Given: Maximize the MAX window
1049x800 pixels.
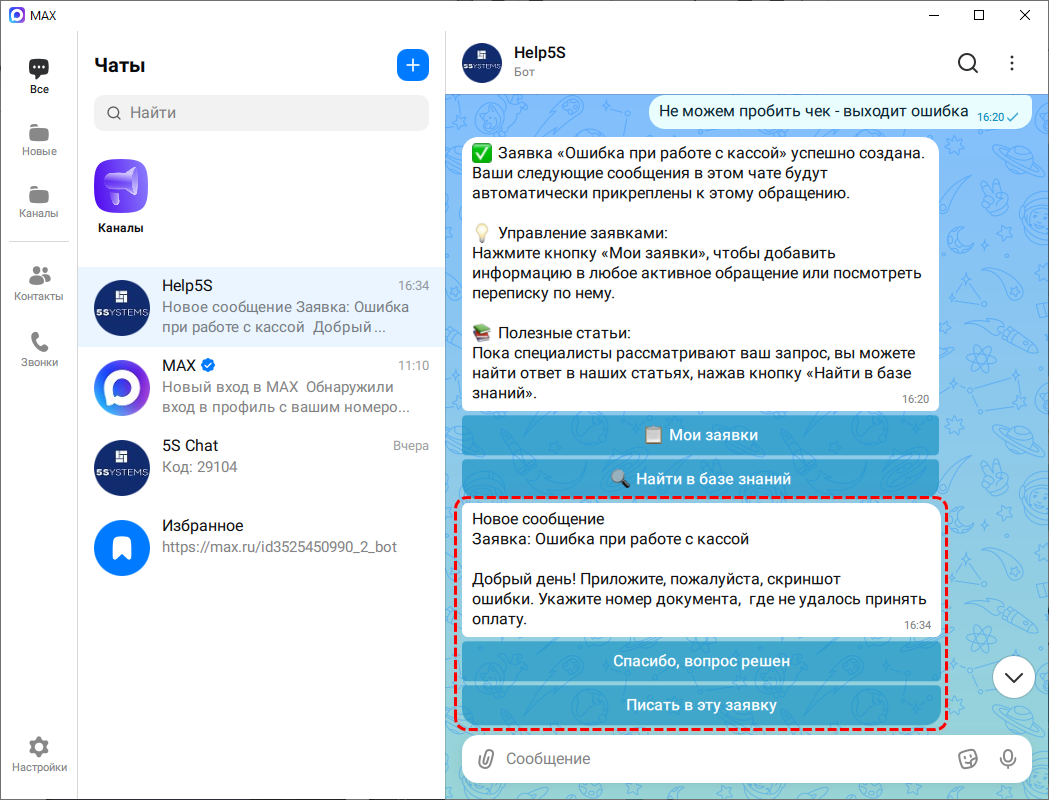Looking at the screenshot, I should coord(979,15).
